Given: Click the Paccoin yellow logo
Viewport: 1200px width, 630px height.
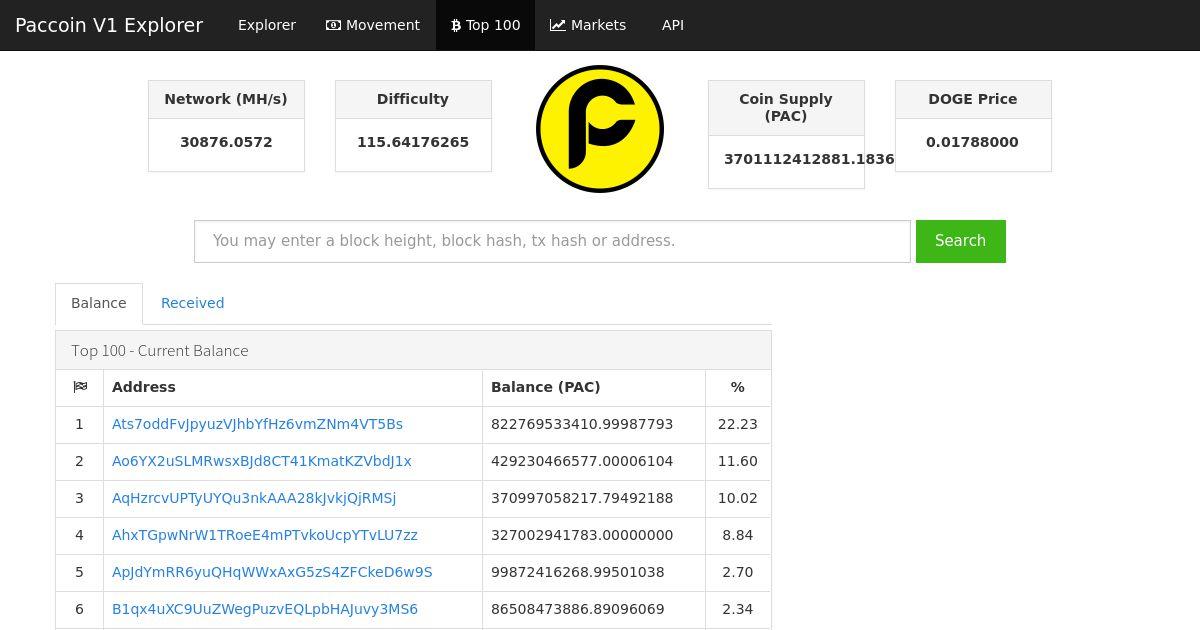Looking at the screenshot, I should 600,129.
